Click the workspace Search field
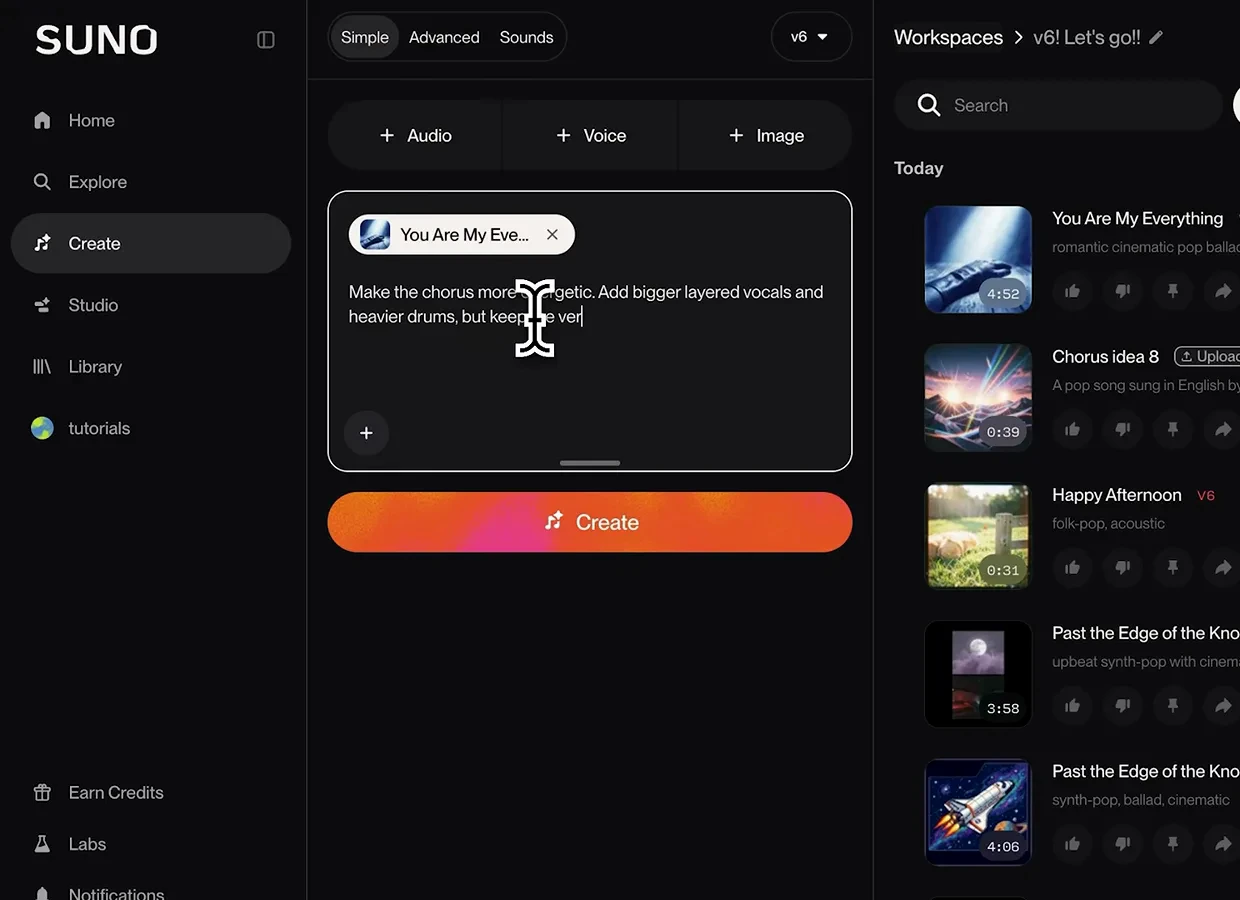Screen dimensions: 1240x900 click(x=1058, y=105)
